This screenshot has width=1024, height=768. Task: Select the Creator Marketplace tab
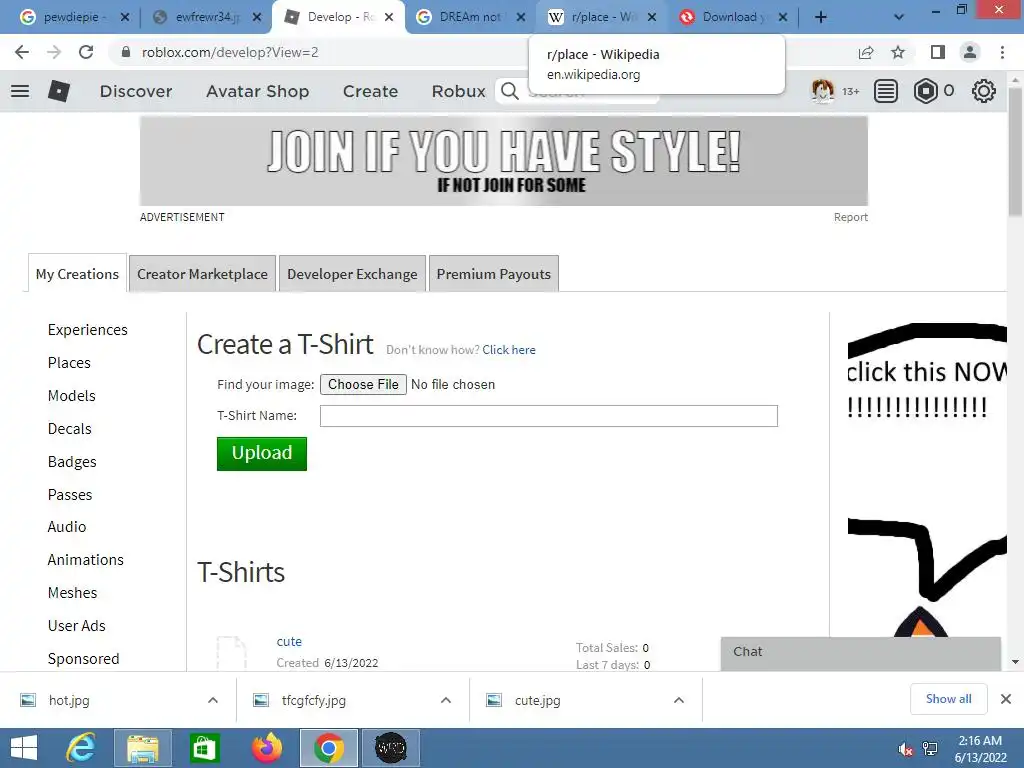(x=202, y=274)
